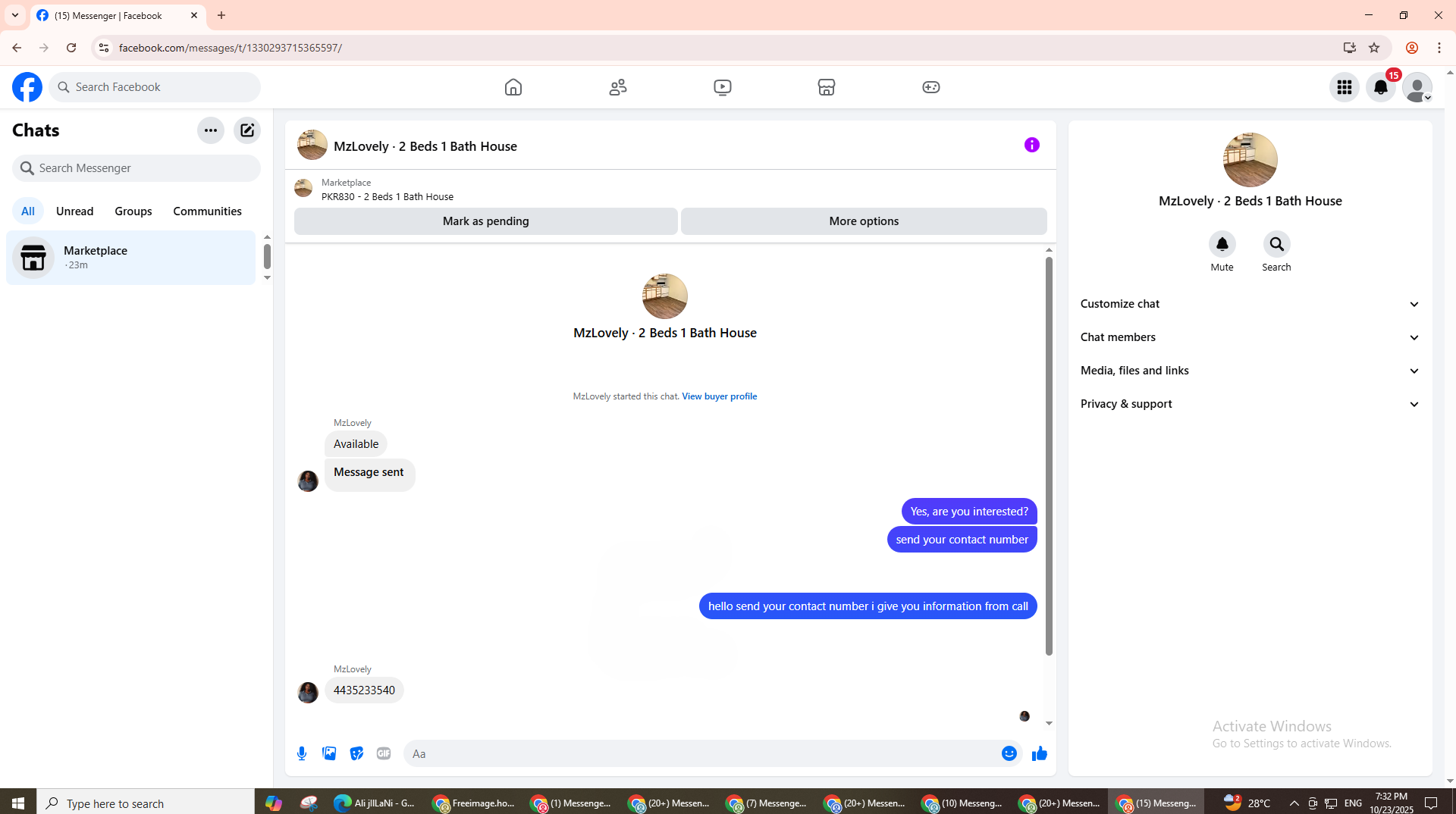Open the tab search dropdown arrow

(x=14, y=15)
